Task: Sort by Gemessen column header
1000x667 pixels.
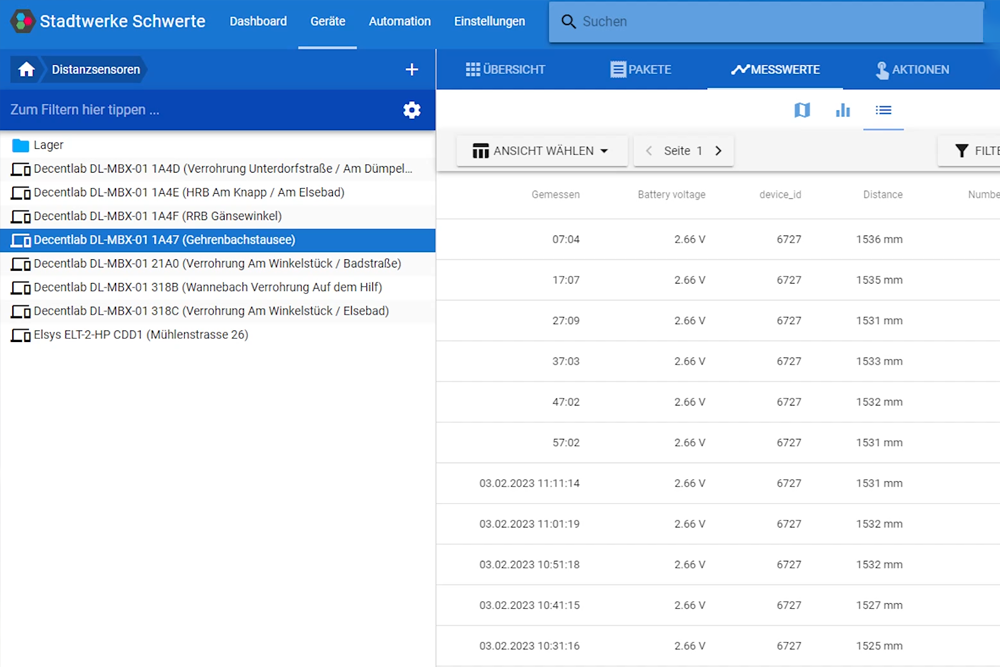Action: tap(555, 194)
